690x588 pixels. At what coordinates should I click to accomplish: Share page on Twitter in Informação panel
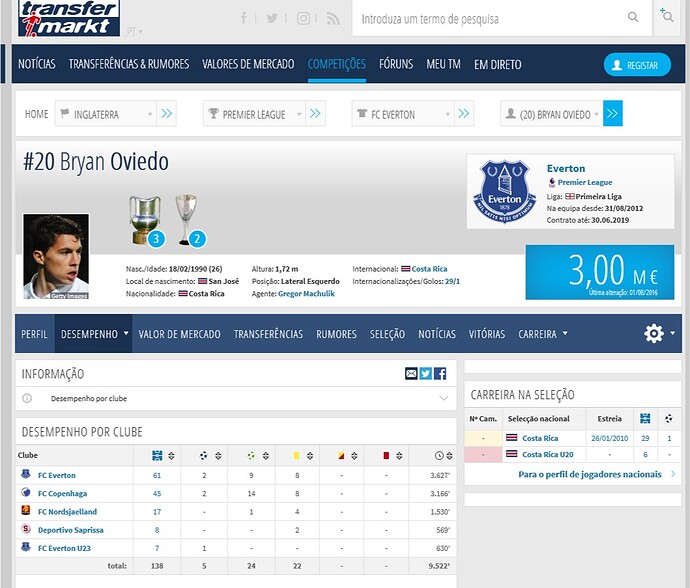click(426, 374)
